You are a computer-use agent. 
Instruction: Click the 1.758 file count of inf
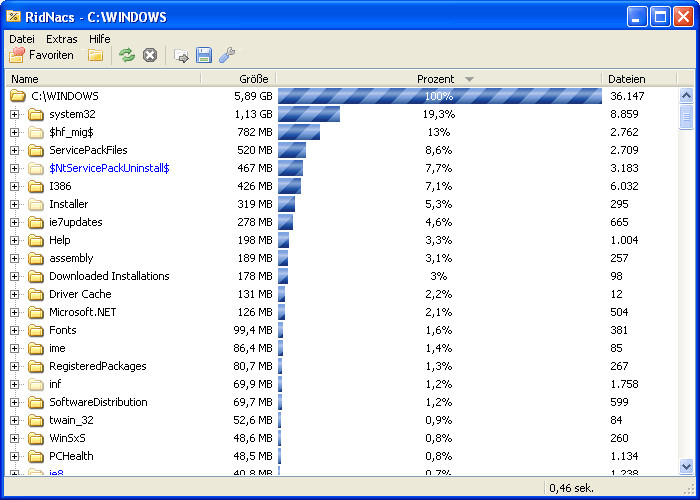[625, 384]
